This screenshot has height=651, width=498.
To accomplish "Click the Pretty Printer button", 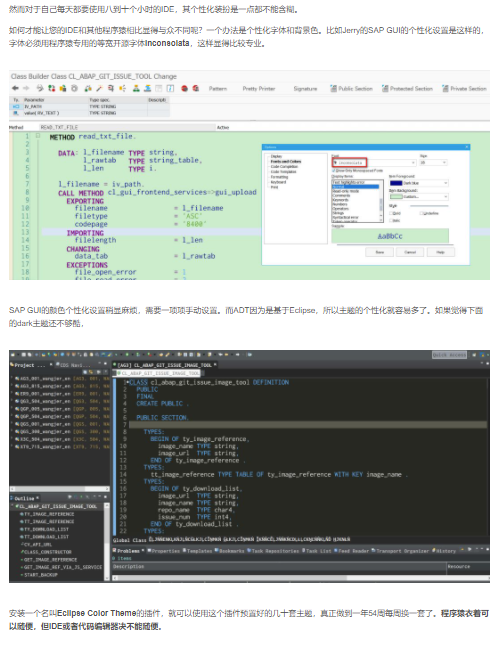I will click(x=259, y=88).
